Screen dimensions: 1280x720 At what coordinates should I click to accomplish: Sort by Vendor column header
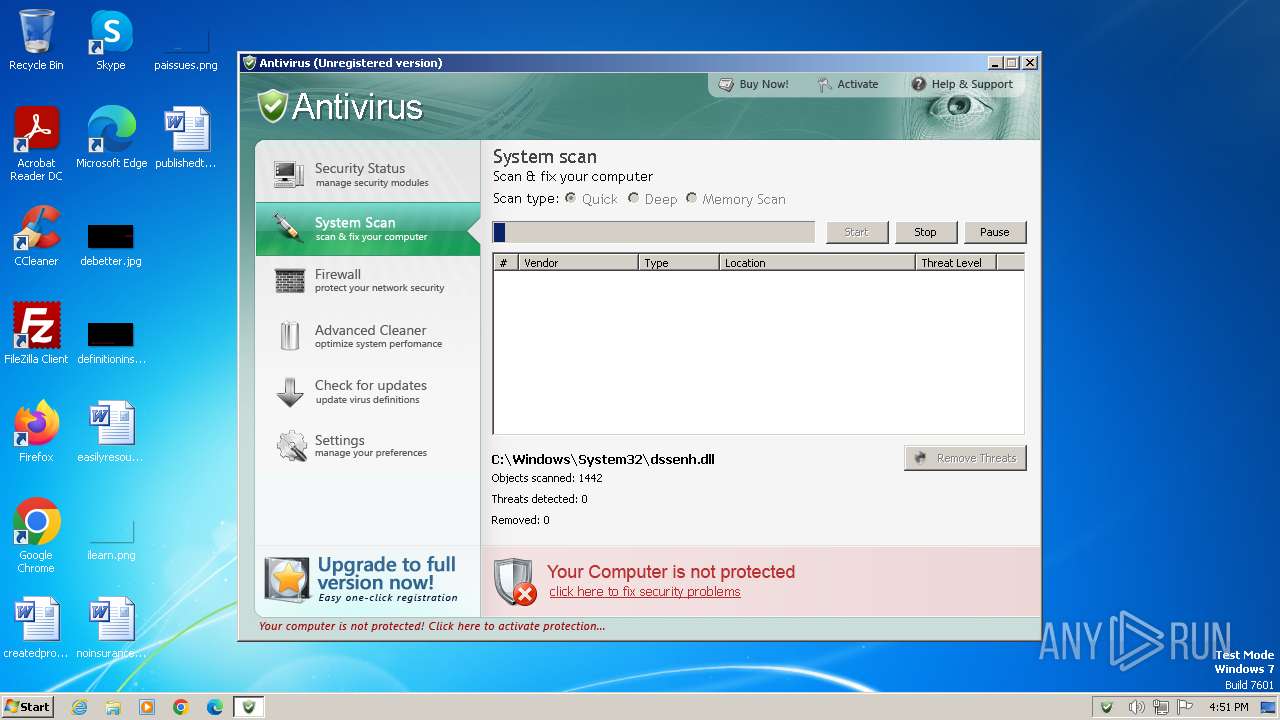click(578, 263)
